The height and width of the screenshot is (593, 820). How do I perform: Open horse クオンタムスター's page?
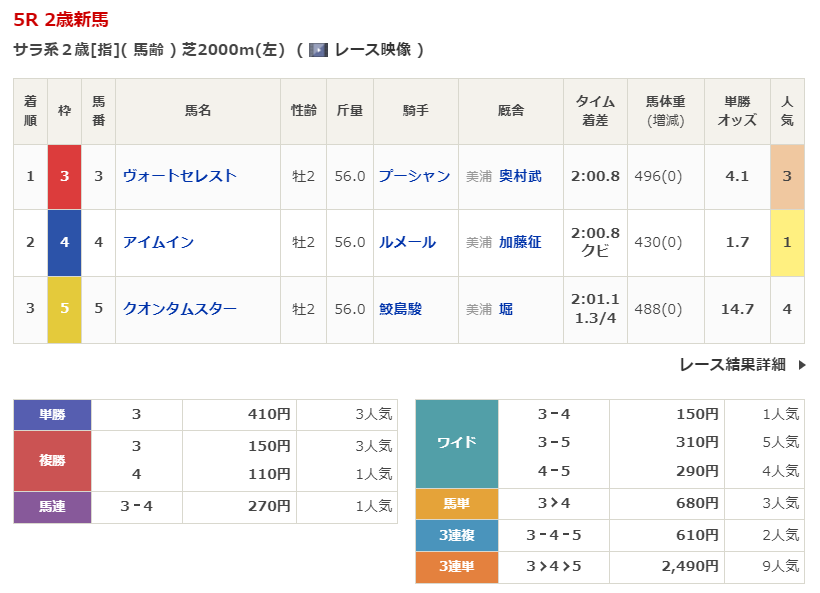pos(180,309)
